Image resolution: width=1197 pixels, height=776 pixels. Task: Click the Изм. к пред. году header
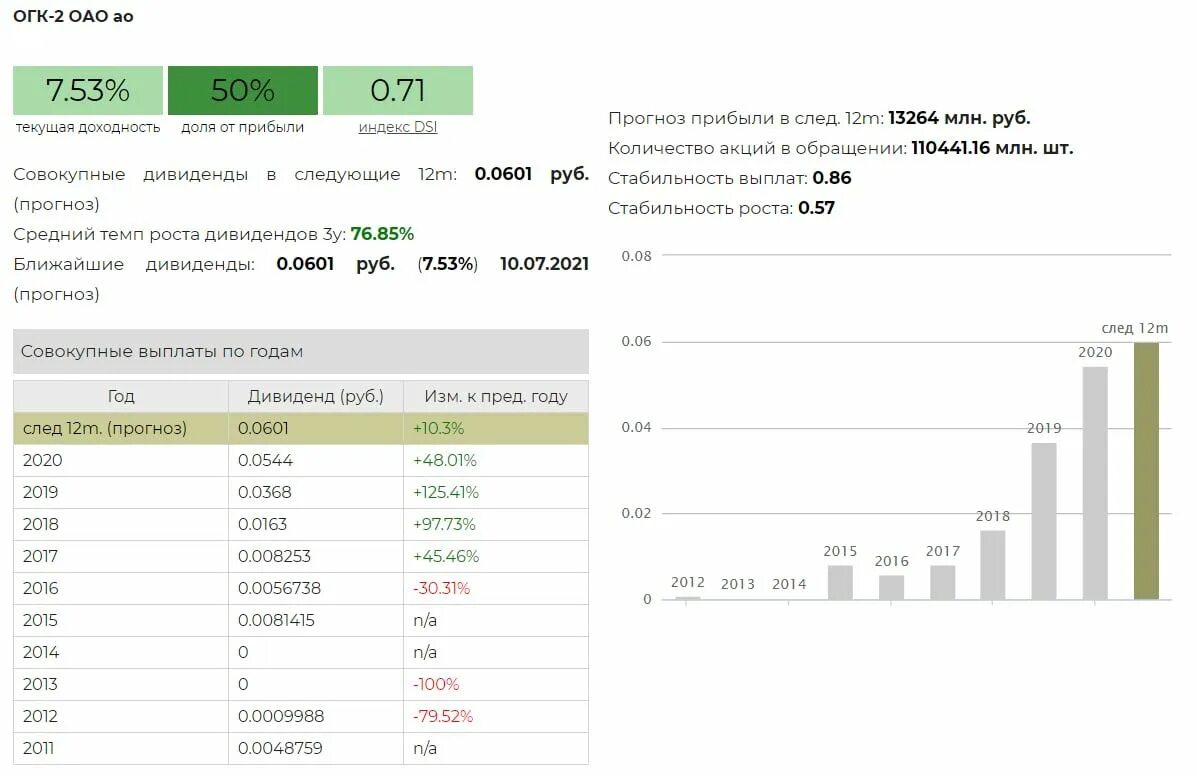(x=495, y=396)
